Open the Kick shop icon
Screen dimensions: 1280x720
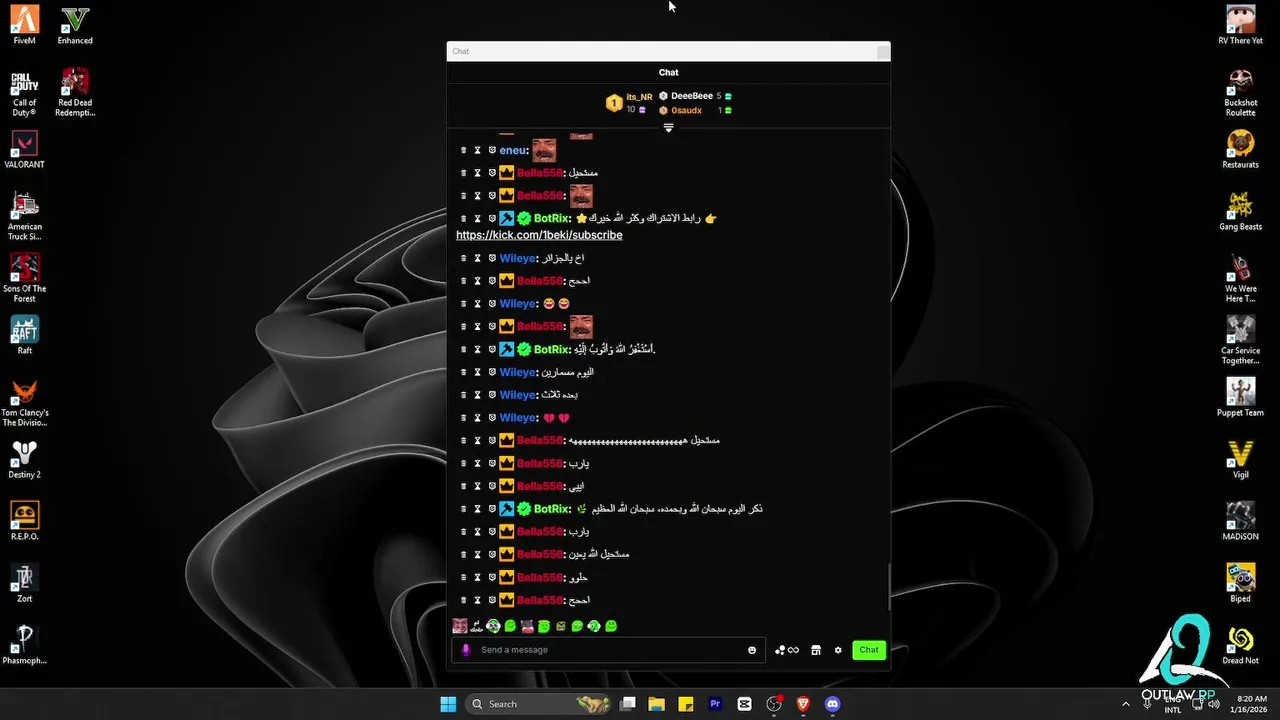816,650
